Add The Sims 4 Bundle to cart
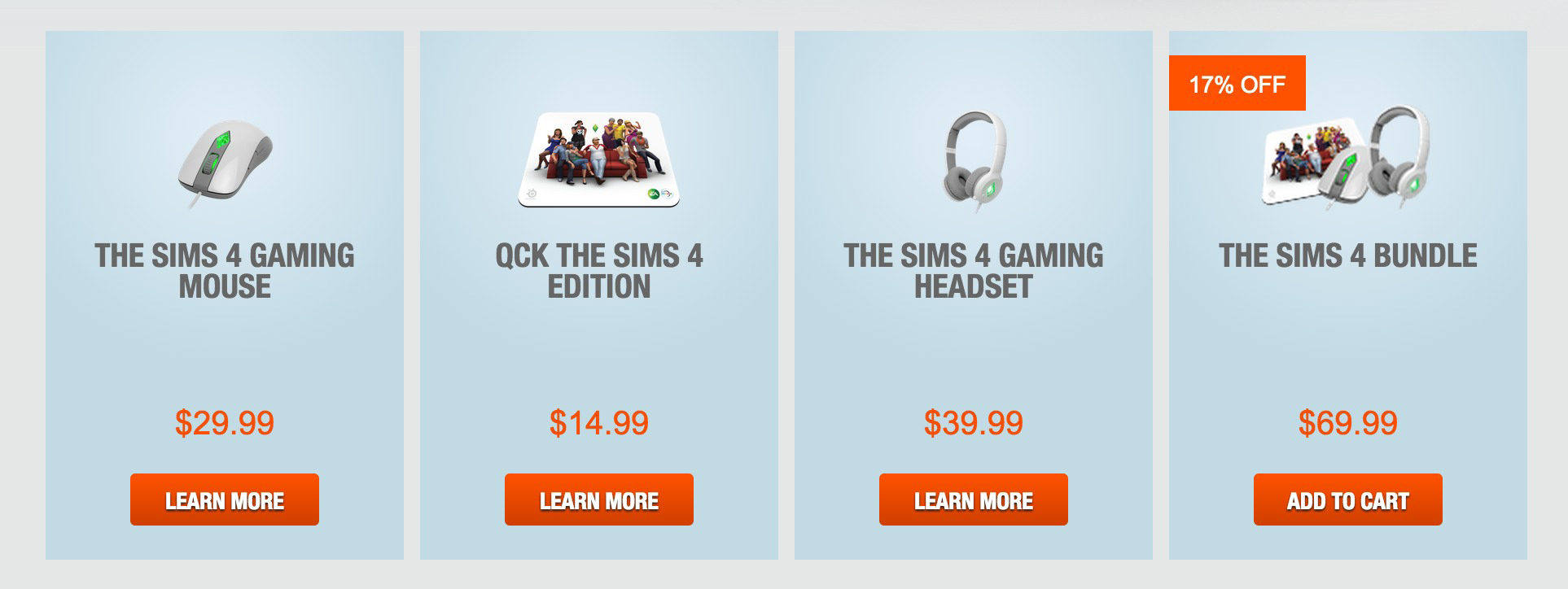 tap(1348, 500)
